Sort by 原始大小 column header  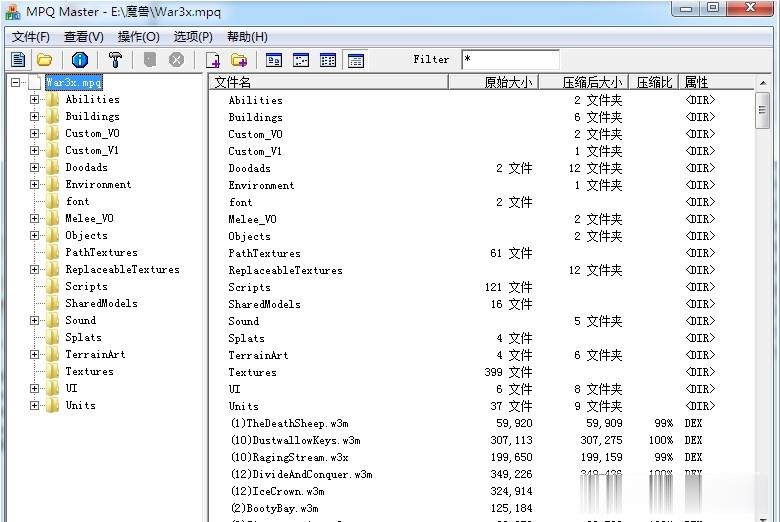[493, 82]
